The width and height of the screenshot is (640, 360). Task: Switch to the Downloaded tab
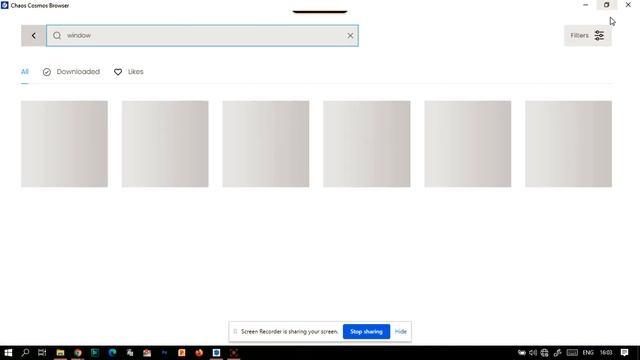(x=71, y=72)
